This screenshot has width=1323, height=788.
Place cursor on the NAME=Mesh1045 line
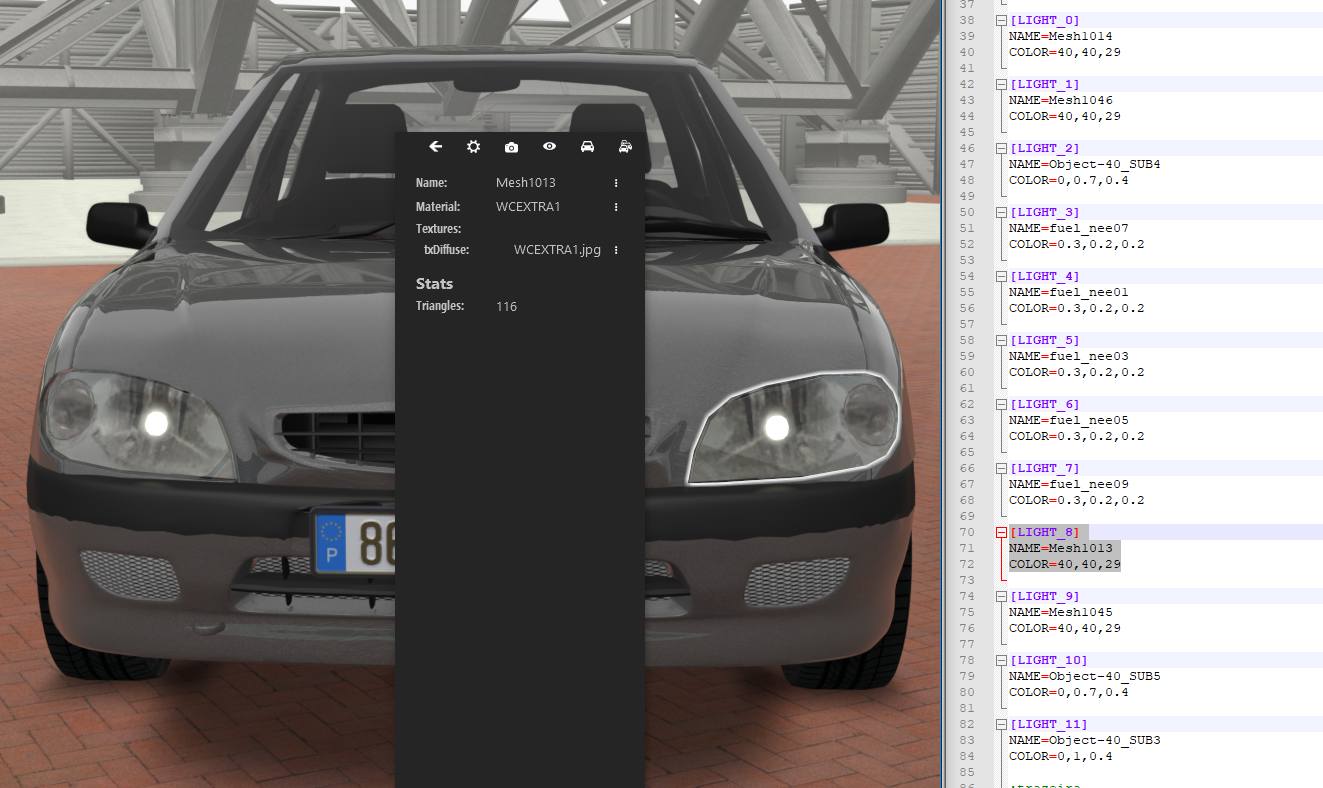click(x=1060, y=612)
